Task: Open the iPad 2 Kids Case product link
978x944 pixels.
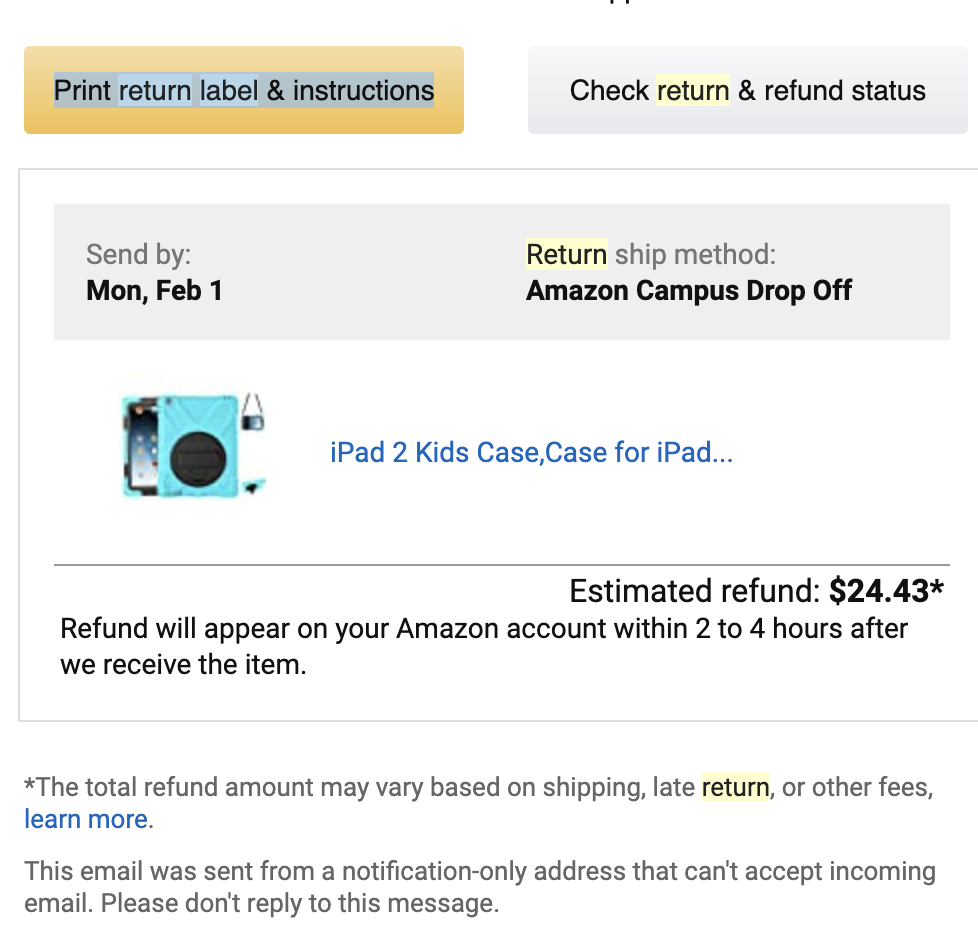Action: [531, 452]
